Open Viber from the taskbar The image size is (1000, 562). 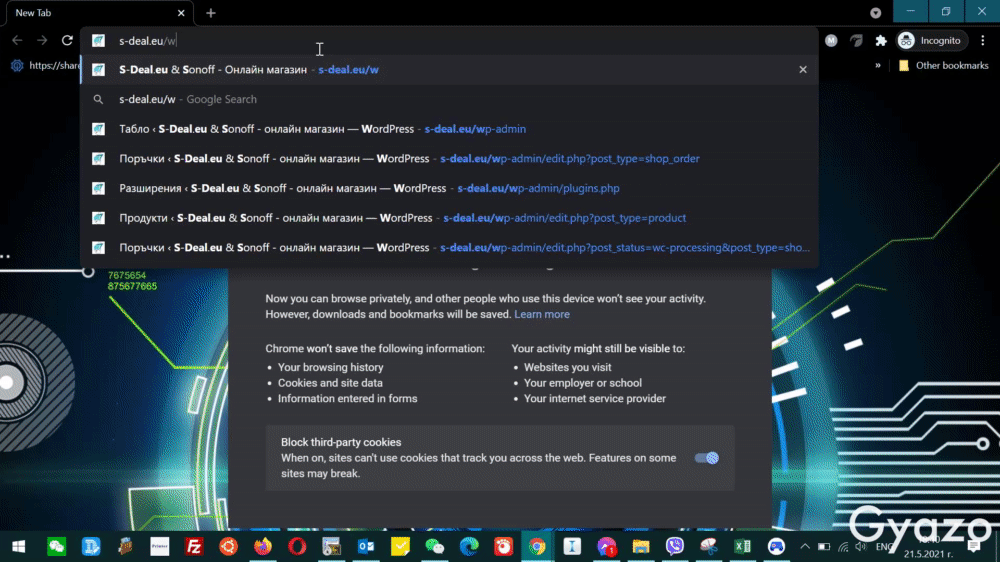[x=675, y=547]
